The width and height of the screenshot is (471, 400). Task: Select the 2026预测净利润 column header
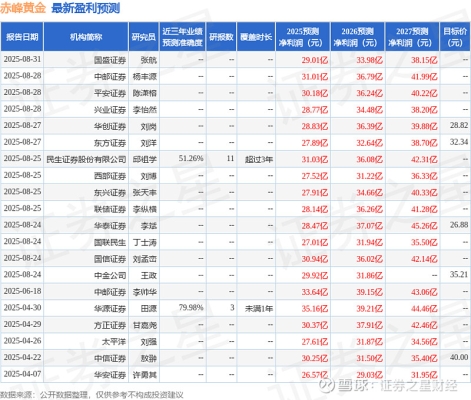(x=357, y=37)
